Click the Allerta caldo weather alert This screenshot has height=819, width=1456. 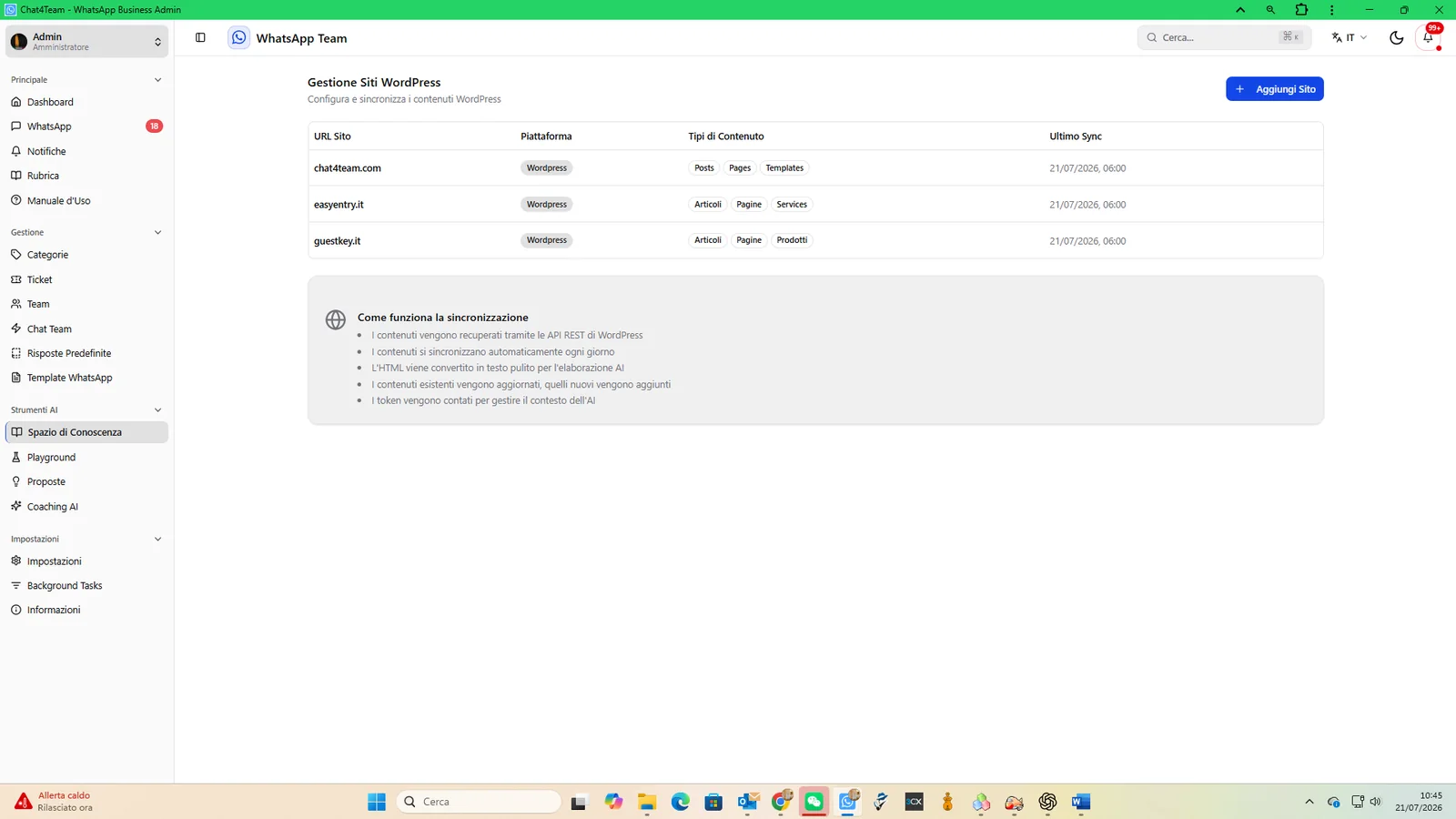(x=55, y=802)
